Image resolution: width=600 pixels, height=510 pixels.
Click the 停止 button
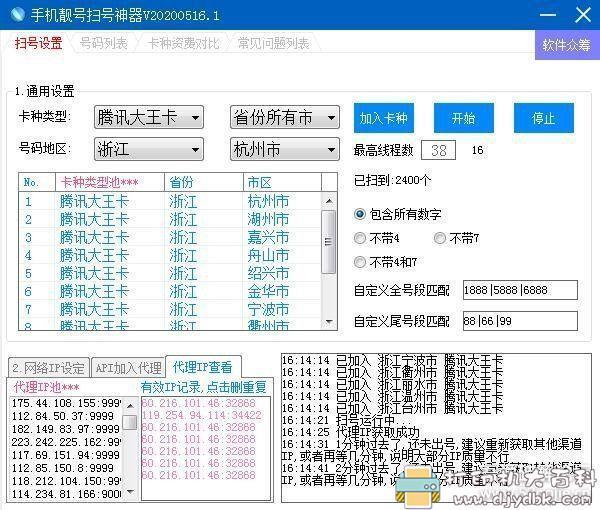pyautogui.click(x=544, y=118)
